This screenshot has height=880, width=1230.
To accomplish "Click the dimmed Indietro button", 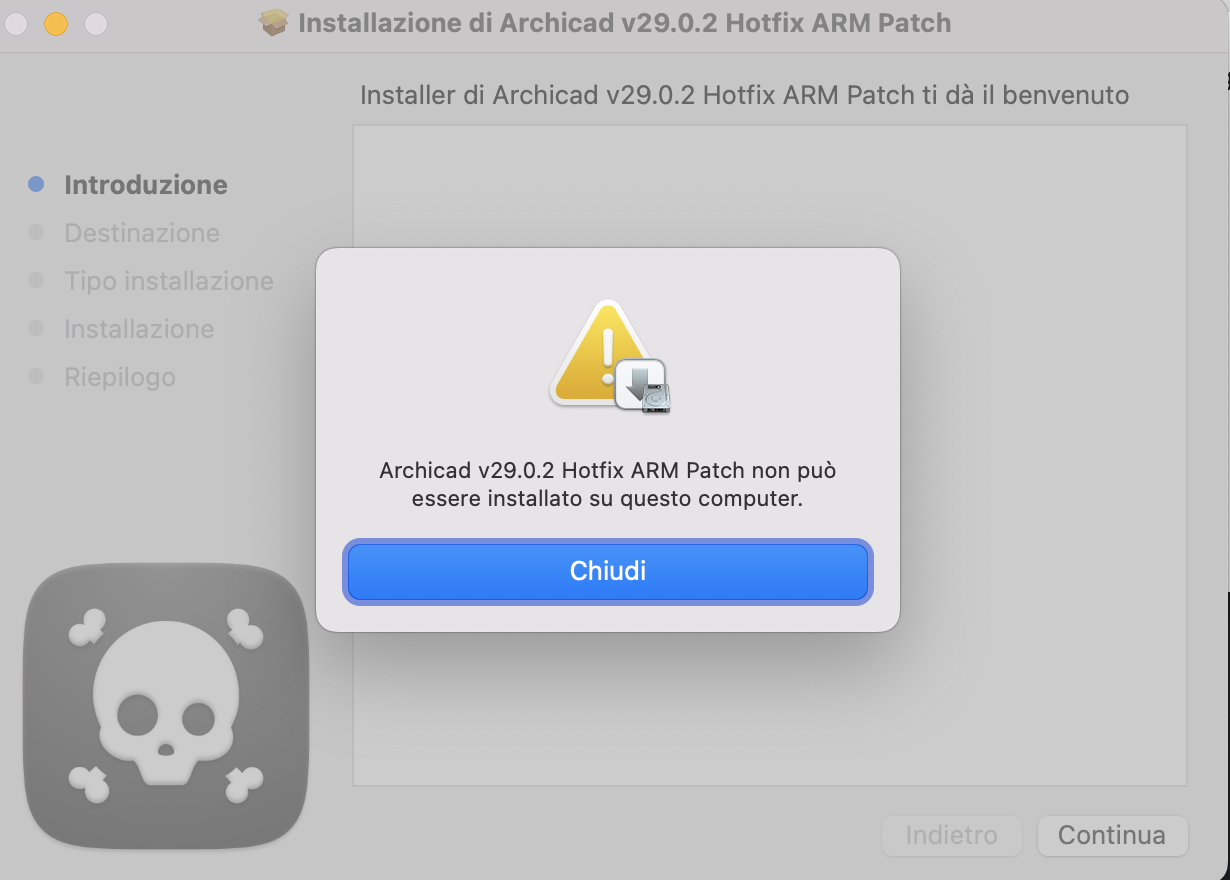I will (x=951, y=835).
